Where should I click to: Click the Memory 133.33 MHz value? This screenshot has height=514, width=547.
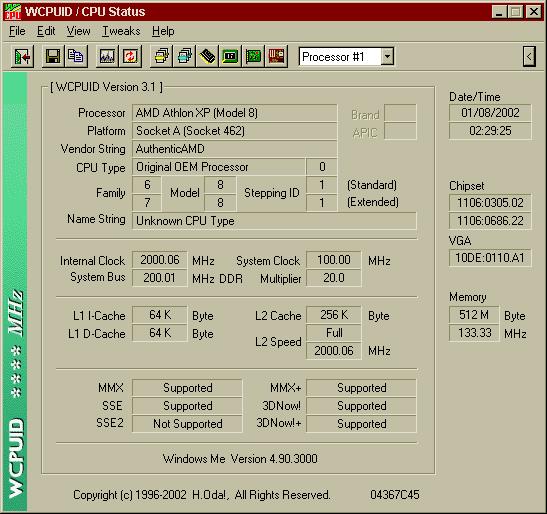(x=474, y=333)
